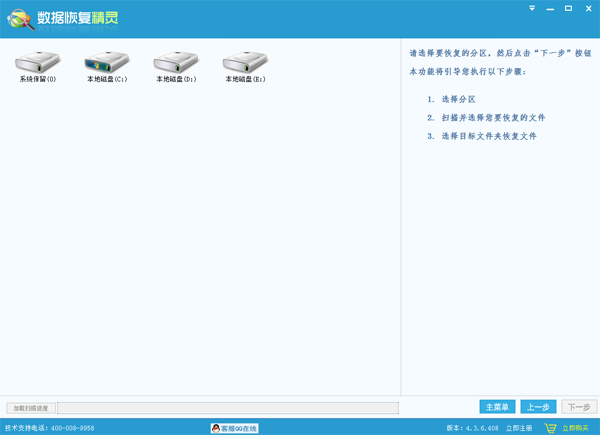Viewport: 600px width, 435px height.
Task: Go to 主菜单 main menu
Action: 498,407
